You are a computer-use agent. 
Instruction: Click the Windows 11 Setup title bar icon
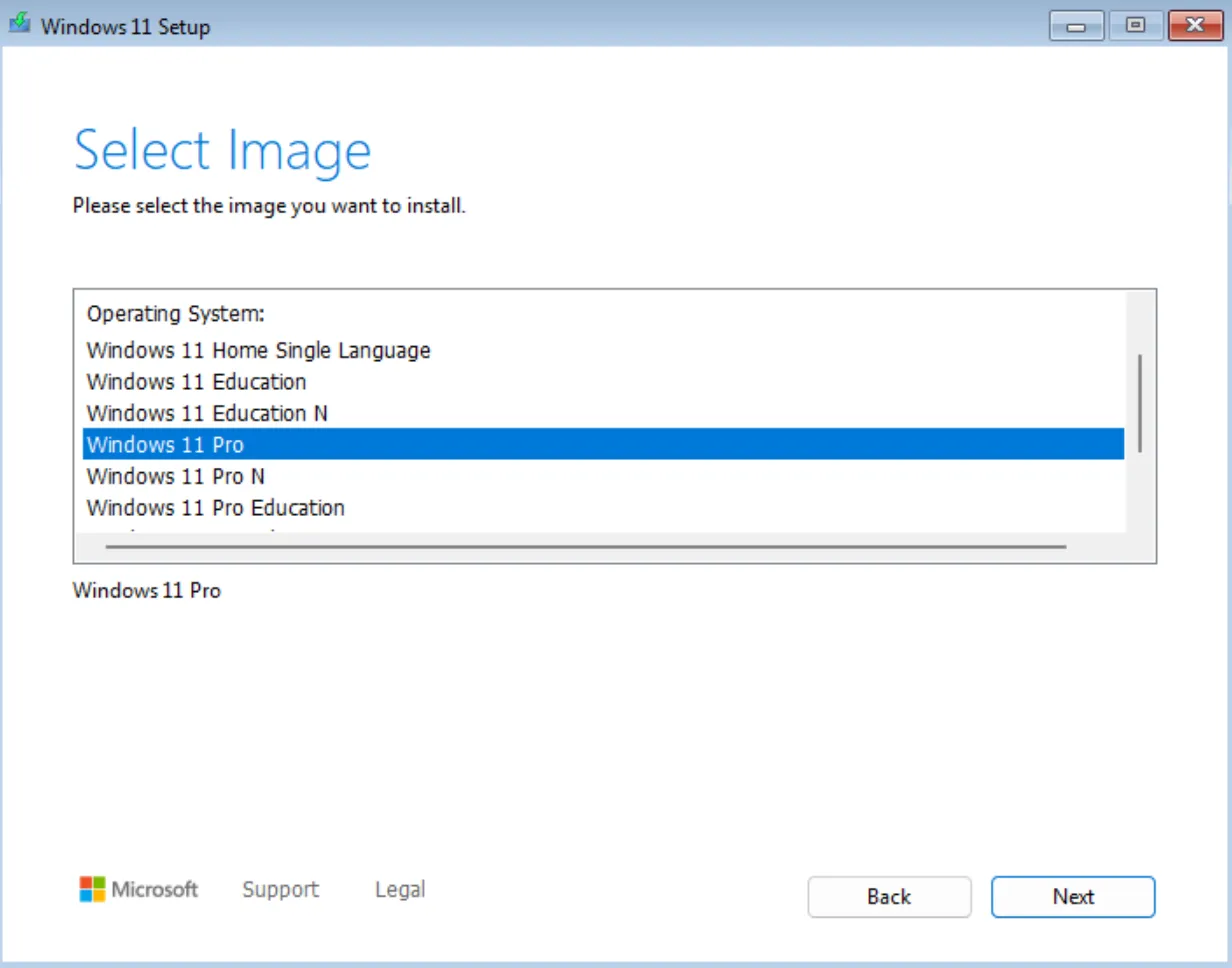click(x=20, y=25)
